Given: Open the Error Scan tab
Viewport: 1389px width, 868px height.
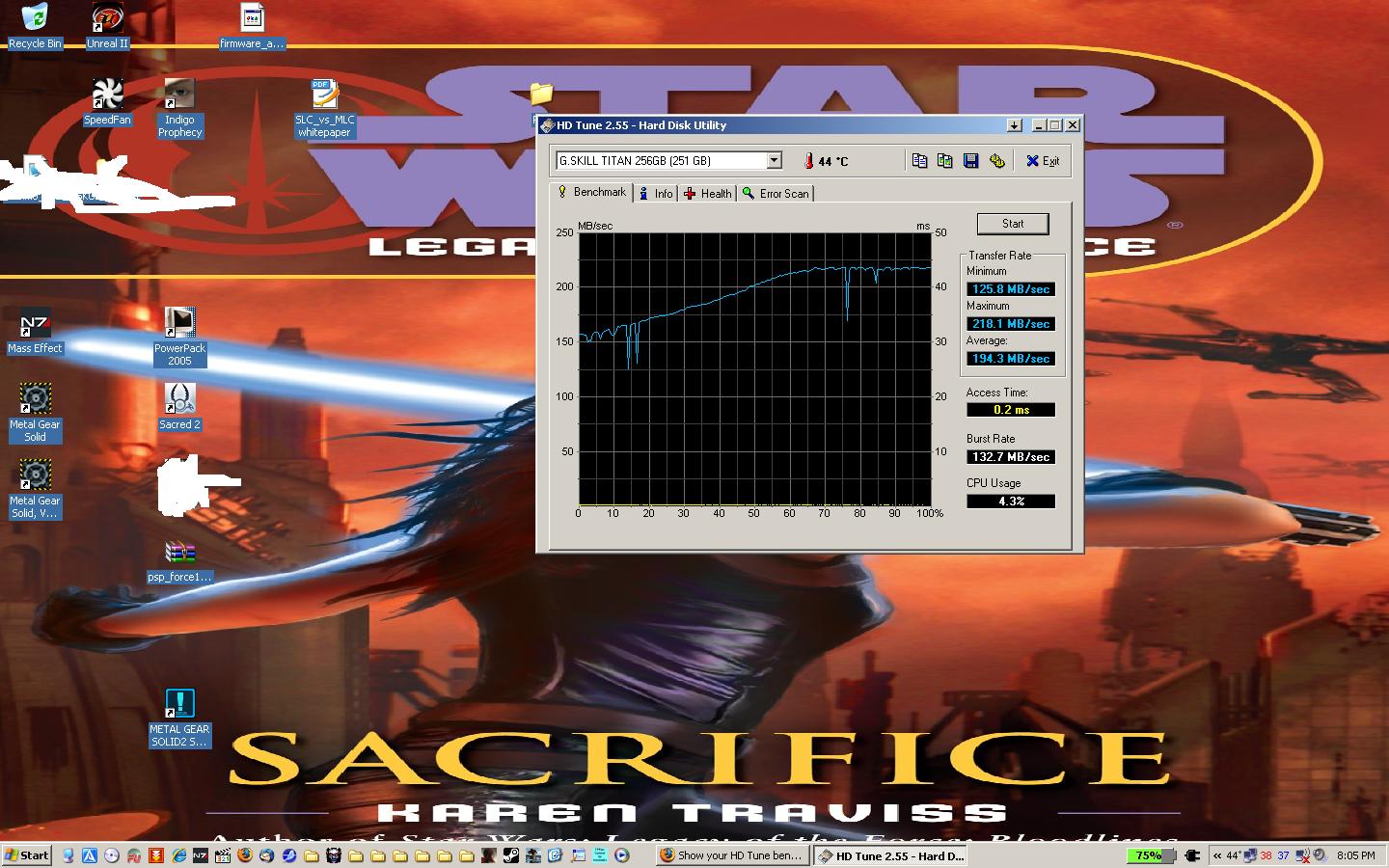Looking at the screenshot, I should click(x=776, y=194).
